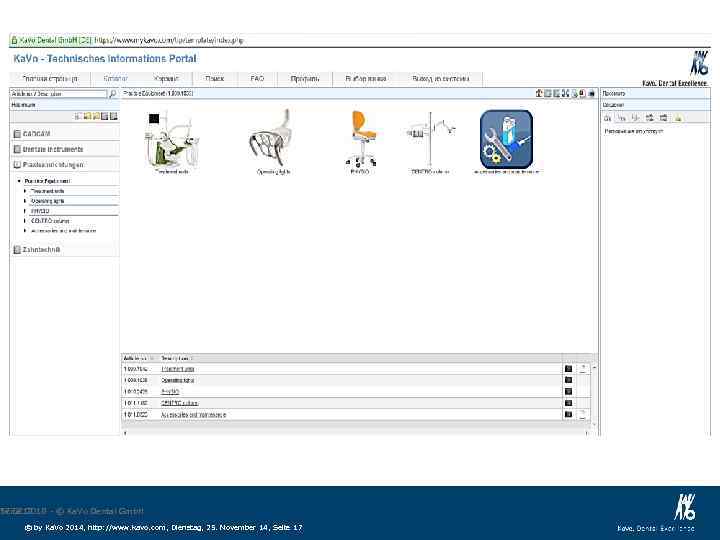Click the folder icon in Treatment units row
720x540 pixels.
[x=568, y=369]
